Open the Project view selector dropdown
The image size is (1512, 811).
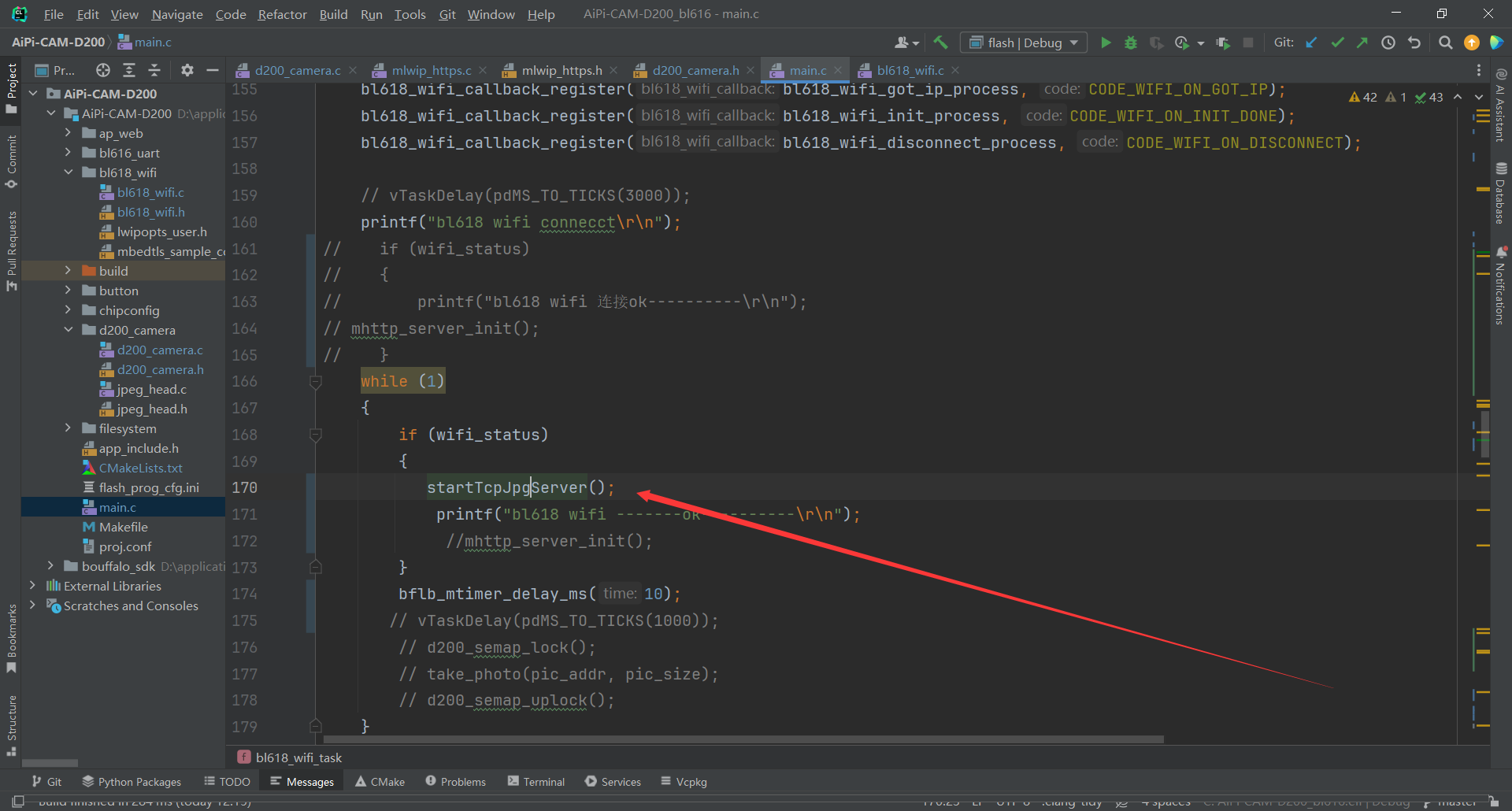[54, 70]
